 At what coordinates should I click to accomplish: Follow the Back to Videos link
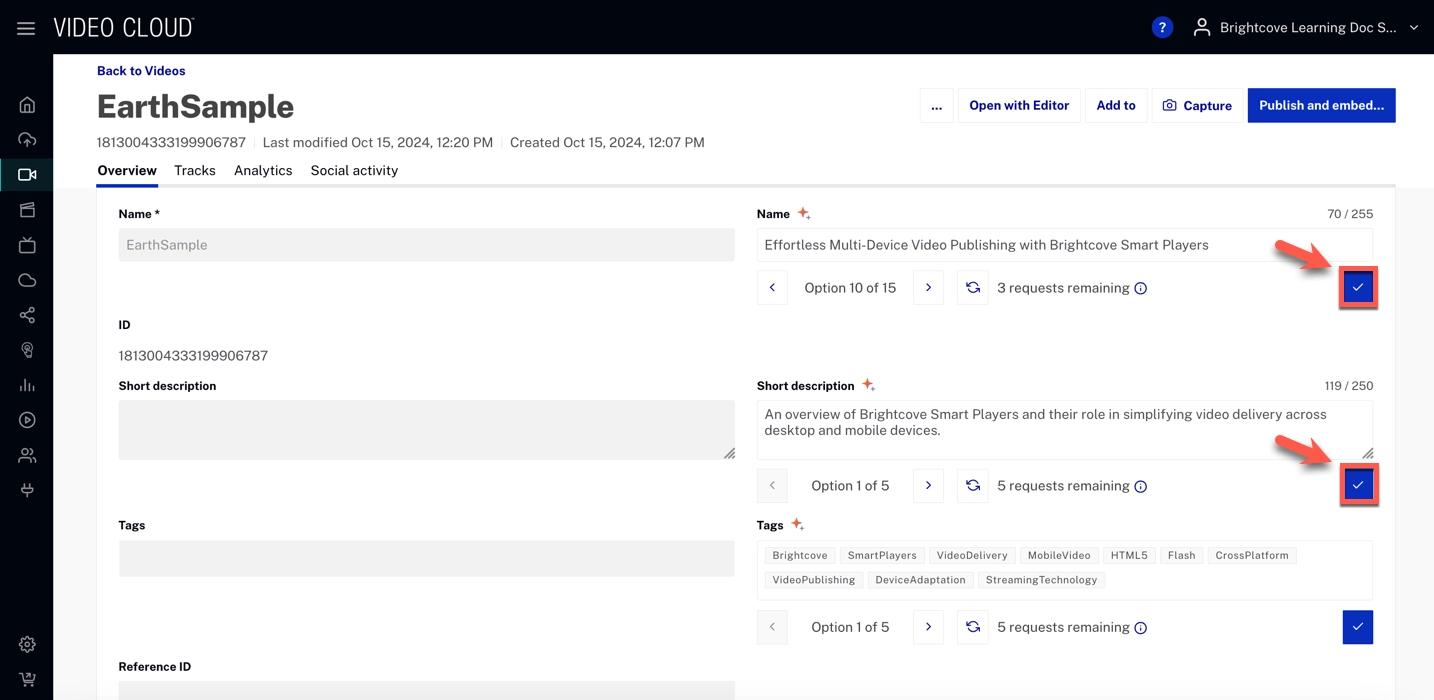tap(141, 71)
